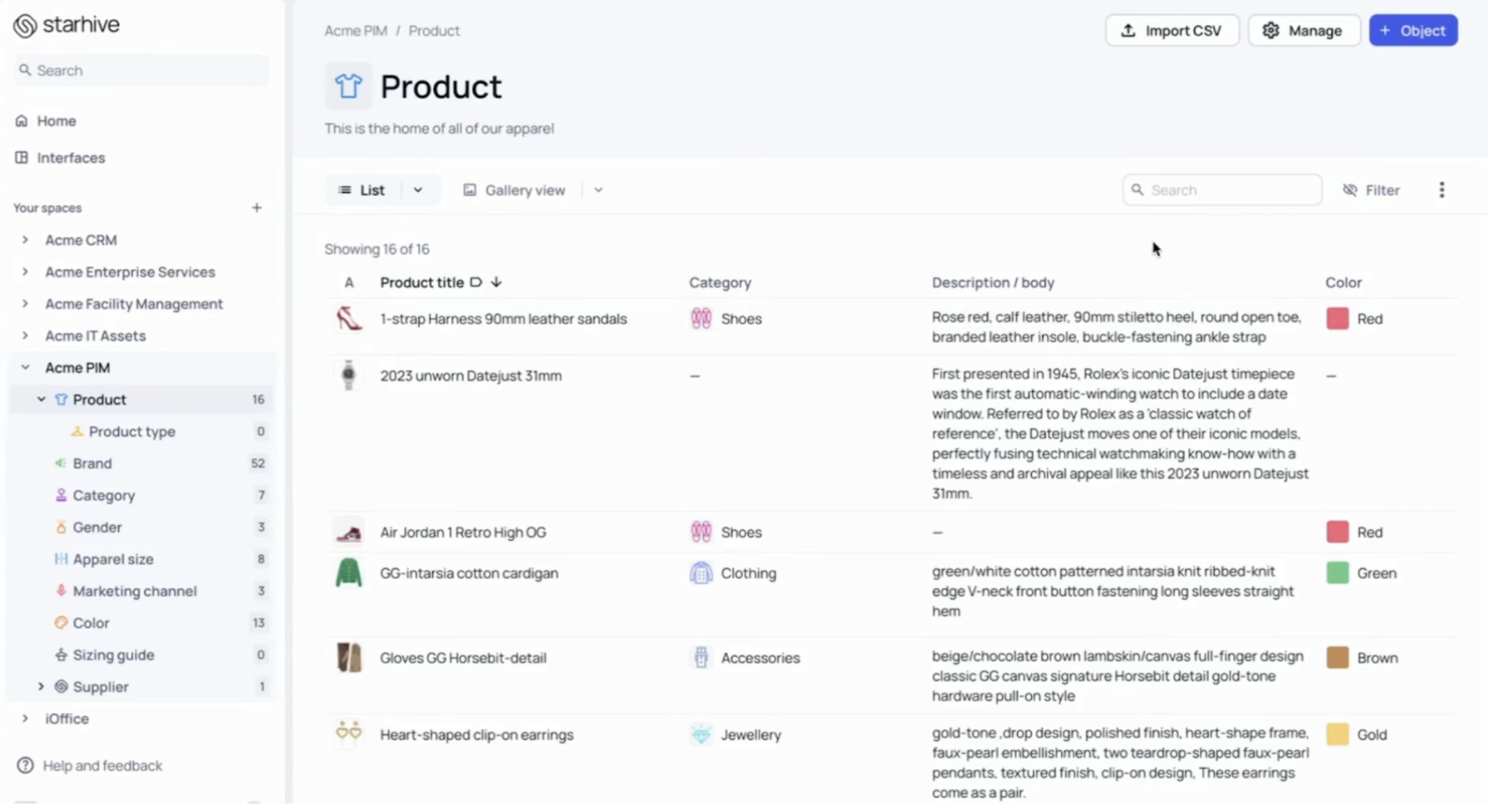Click the Add Object button
This screenshot has width=1488, height=812.
click(x=1412, y=31)
